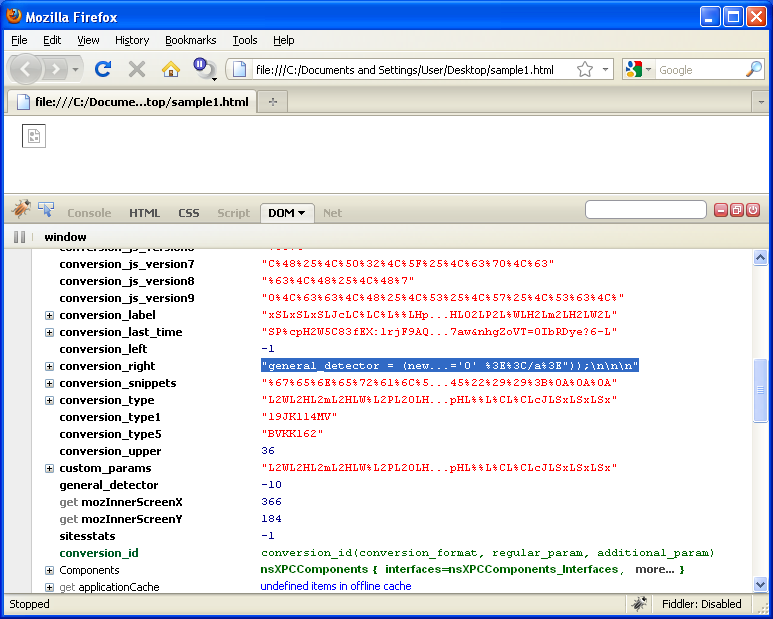This screenshot has height=619, width=773.
Task: Click the Reload page icon
Action: 102,69
